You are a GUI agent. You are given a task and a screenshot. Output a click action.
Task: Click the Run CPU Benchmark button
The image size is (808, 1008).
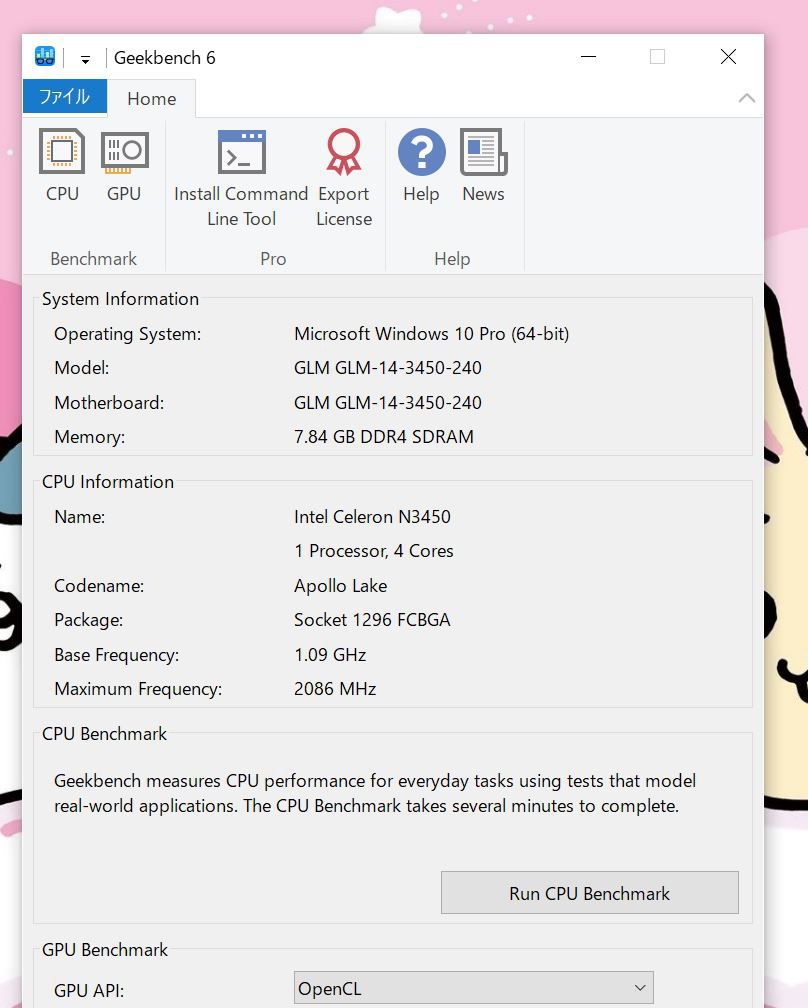[x=589, y=892]
